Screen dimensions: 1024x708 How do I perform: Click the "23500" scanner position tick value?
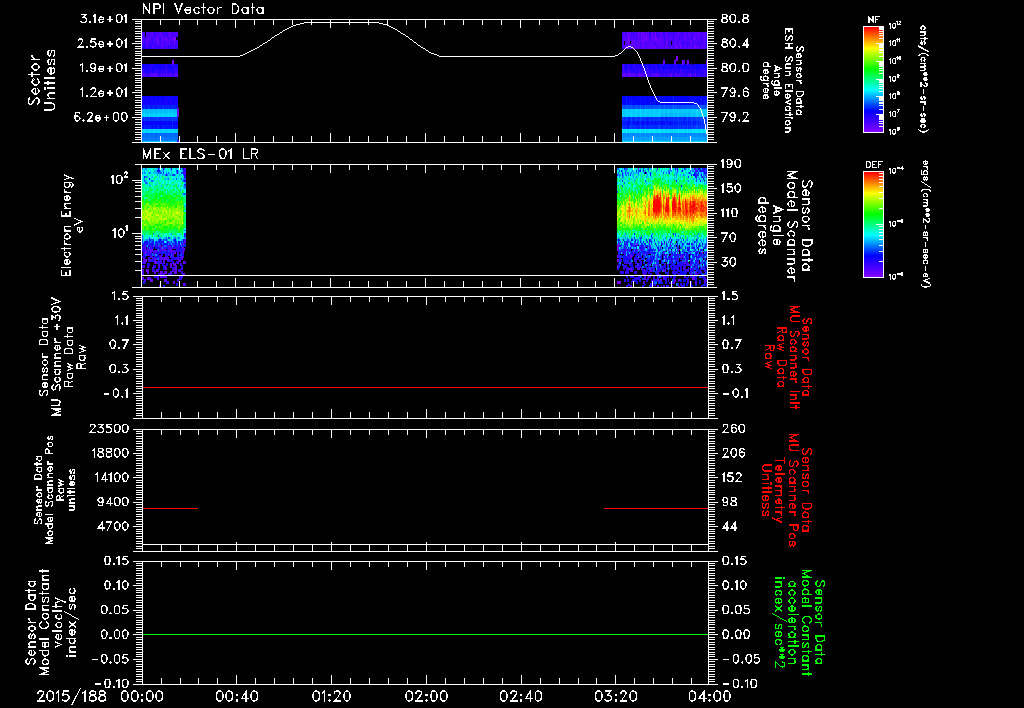click(x=110, y=429)
